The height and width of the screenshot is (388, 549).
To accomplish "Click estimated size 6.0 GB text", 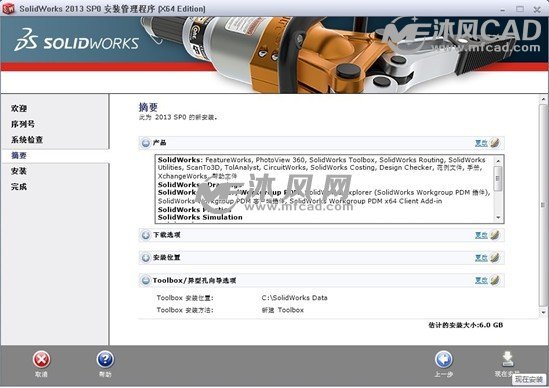I will pyautogui.click(x=466, y=325).
